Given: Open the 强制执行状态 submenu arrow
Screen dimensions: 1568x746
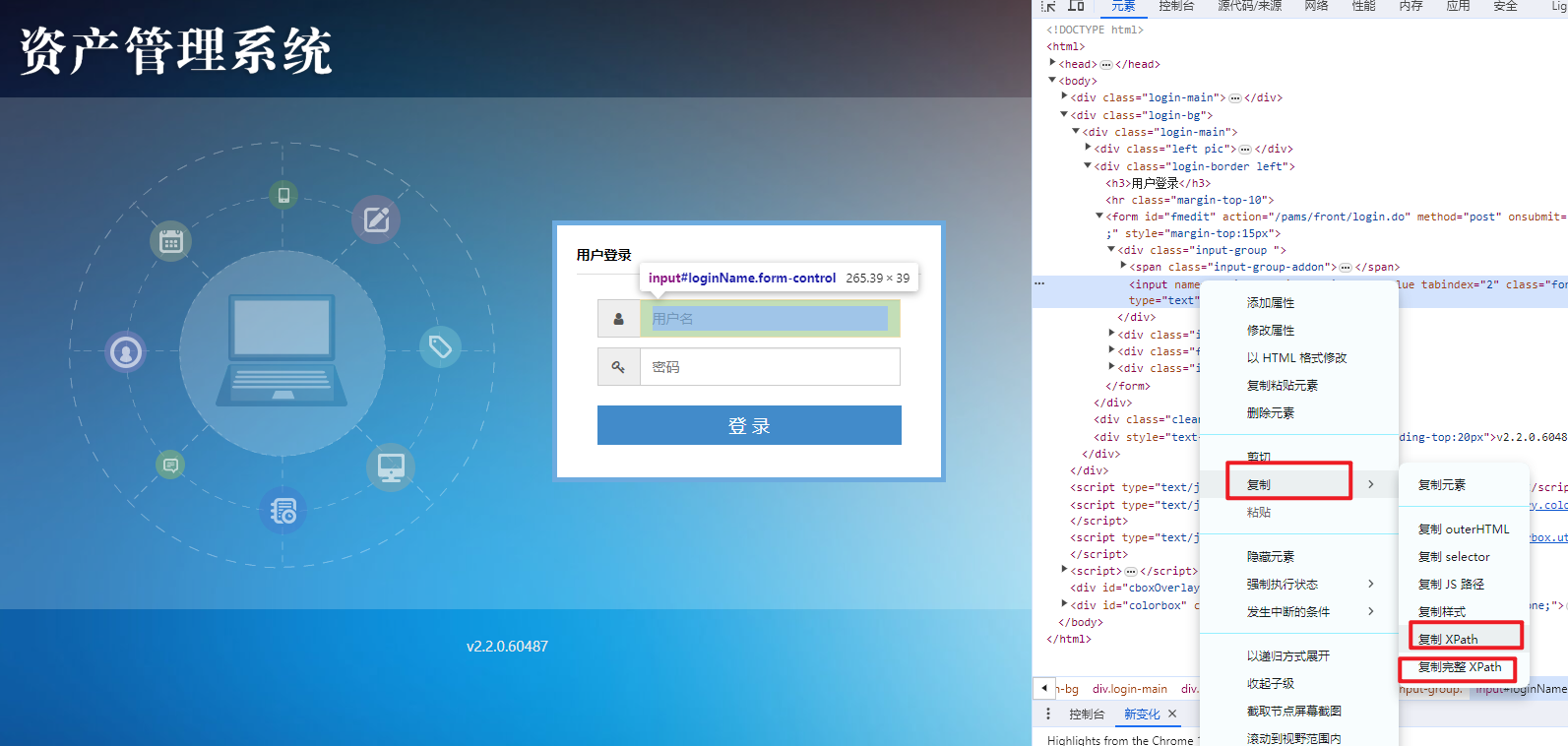Looking at the screenshot, I should [x=1370, y=584].
